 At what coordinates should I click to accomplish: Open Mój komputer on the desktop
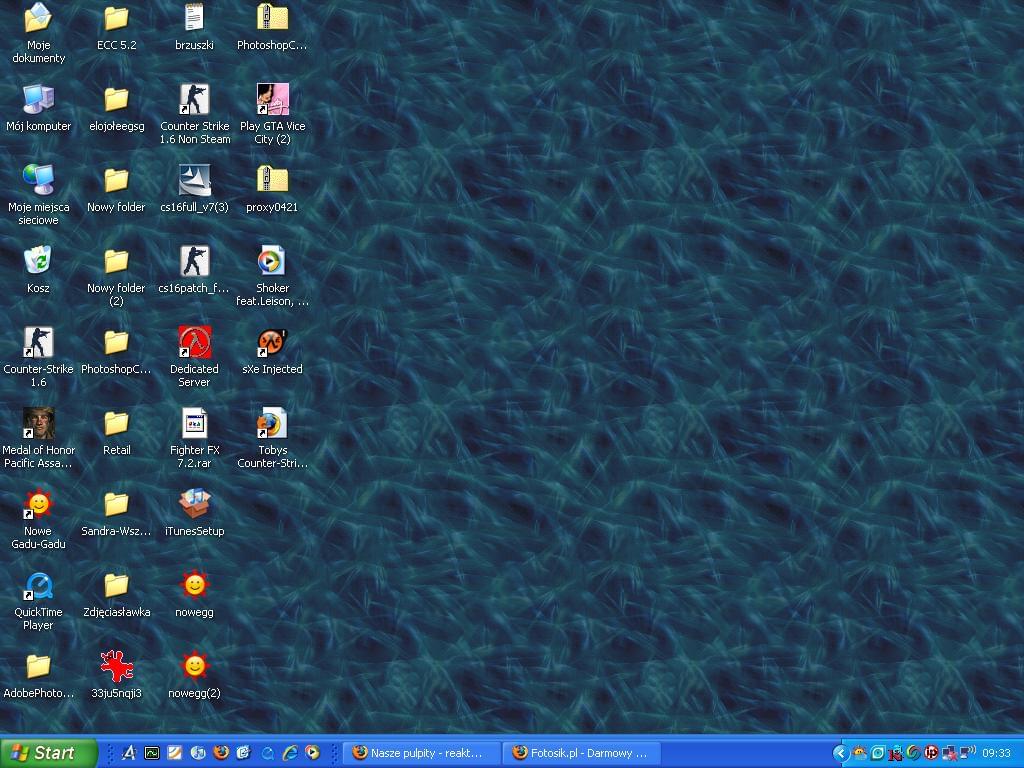(x=39, y=108)
